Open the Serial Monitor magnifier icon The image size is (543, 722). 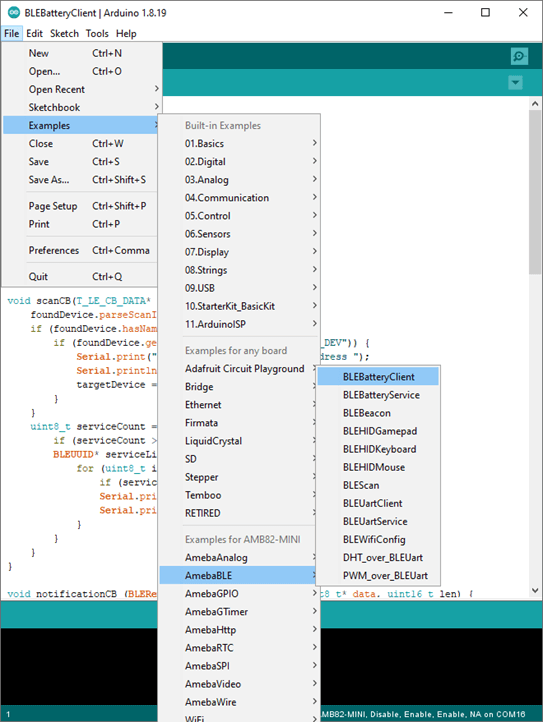pos(519,56)
